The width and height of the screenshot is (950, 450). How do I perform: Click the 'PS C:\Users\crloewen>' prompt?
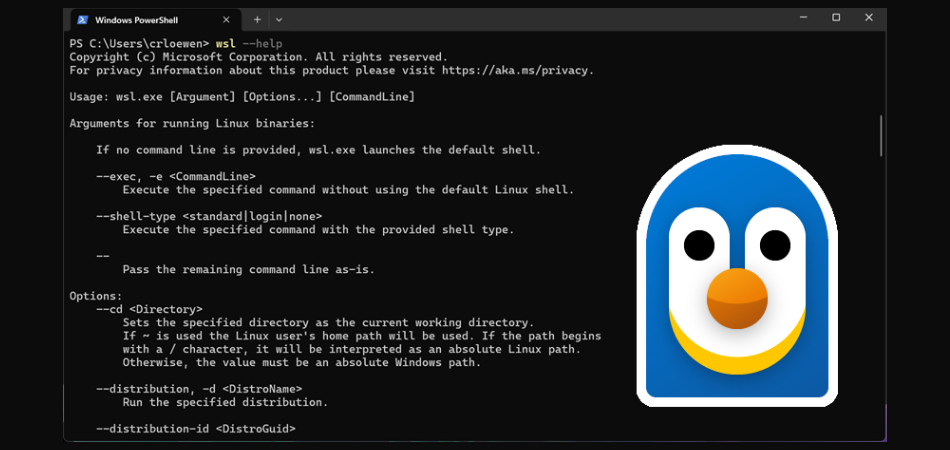pyautogui.click(x=139, y=44)
